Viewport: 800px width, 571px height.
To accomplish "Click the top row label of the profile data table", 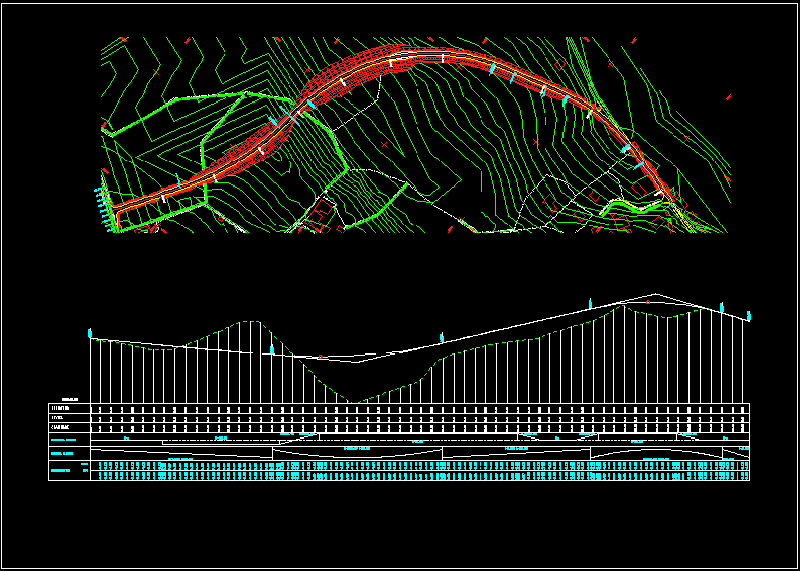I will 61,408.
